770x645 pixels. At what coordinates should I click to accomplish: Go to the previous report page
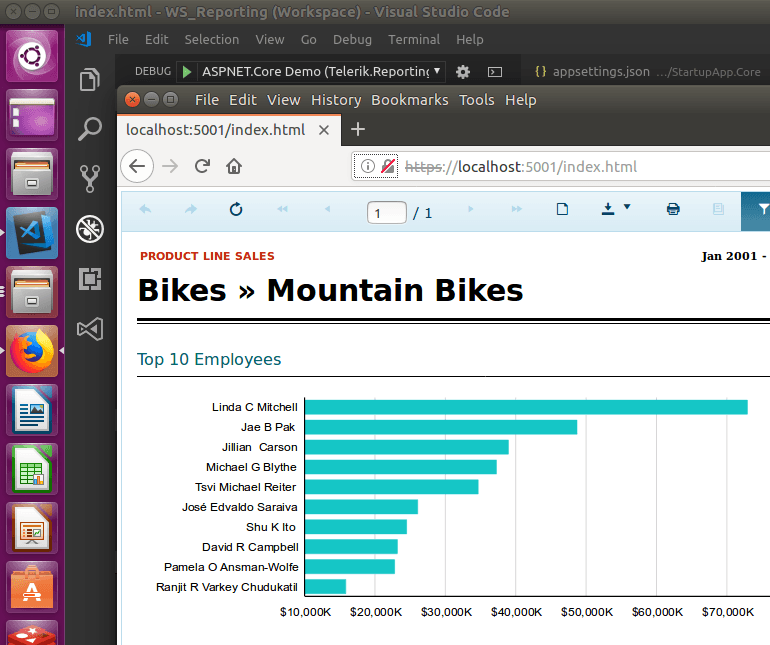[x=327, y=209]
